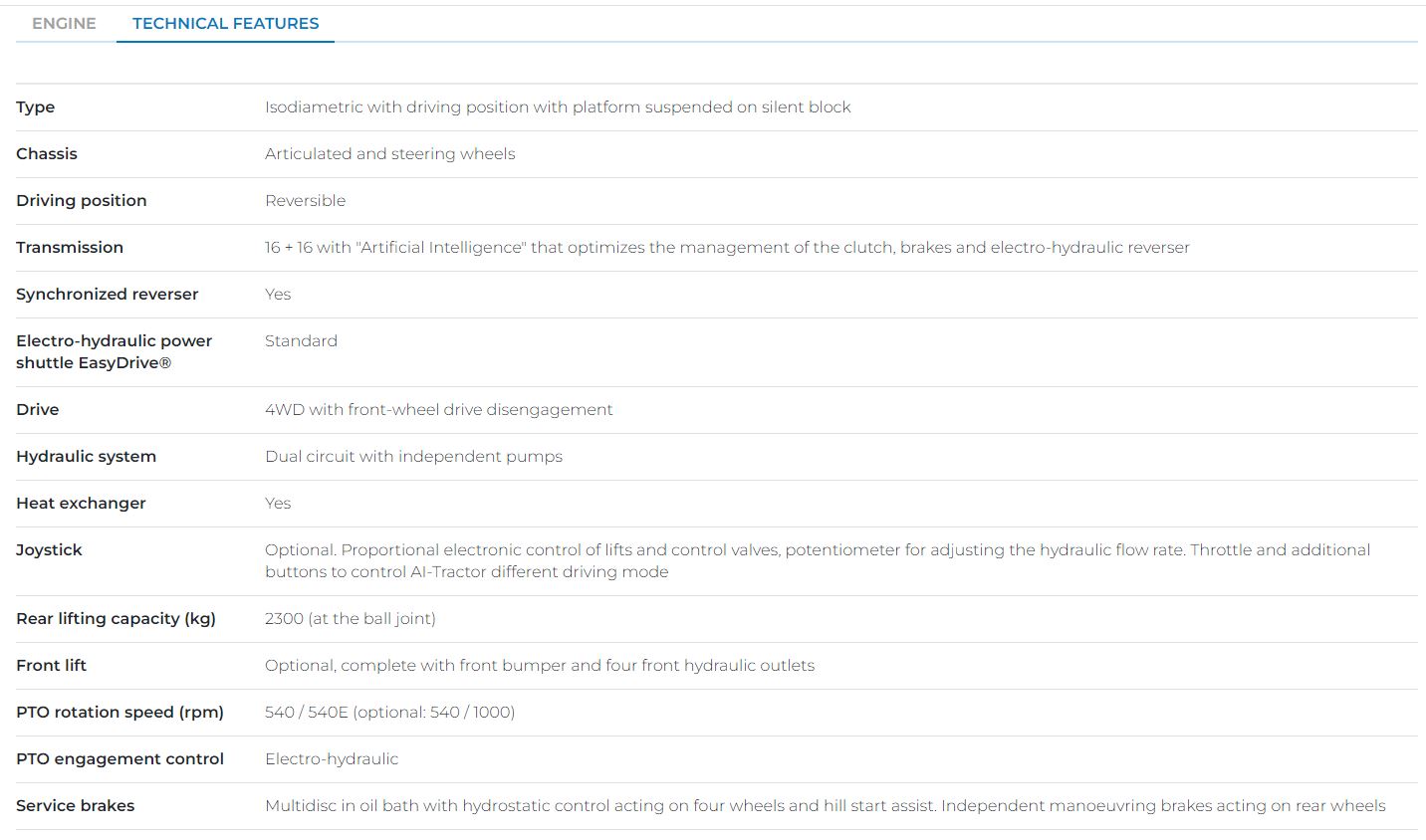The width and height of the screenshot is (1426, 840).
Task: Click the Chassis row label
Action: (47, 154)
